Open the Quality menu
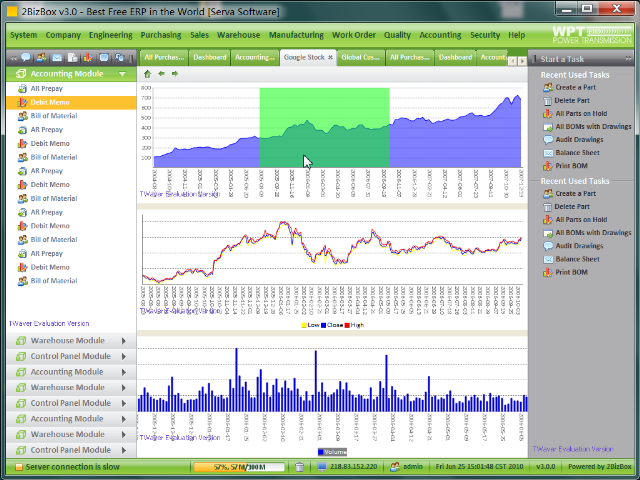This screenshot has width=640, height=480. (397, 35)
